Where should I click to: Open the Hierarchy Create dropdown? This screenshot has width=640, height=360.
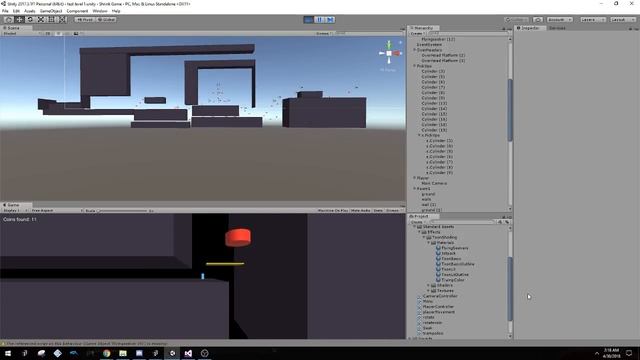(417, 33)
